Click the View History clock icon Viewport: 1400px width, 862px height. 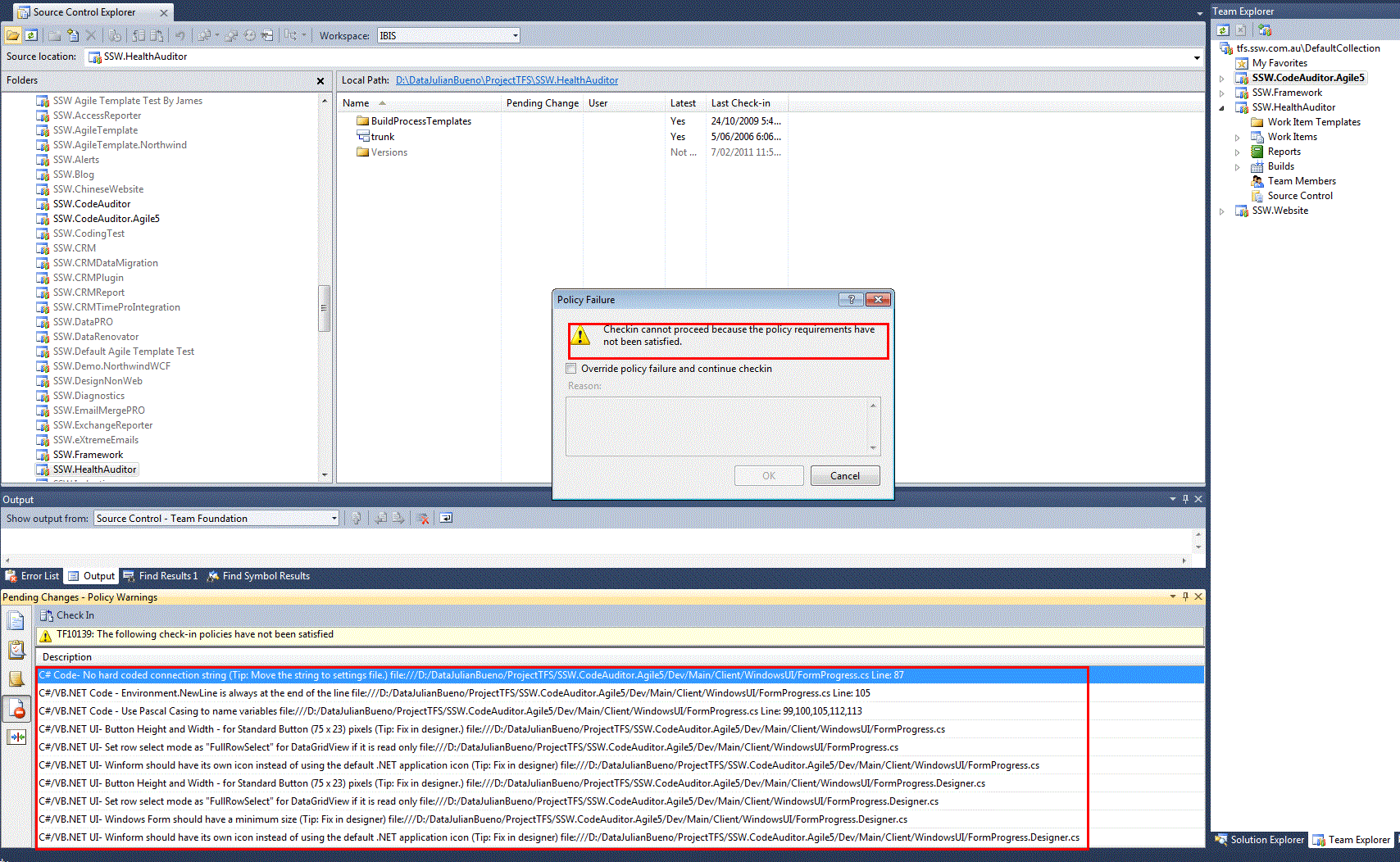[249, 35]
